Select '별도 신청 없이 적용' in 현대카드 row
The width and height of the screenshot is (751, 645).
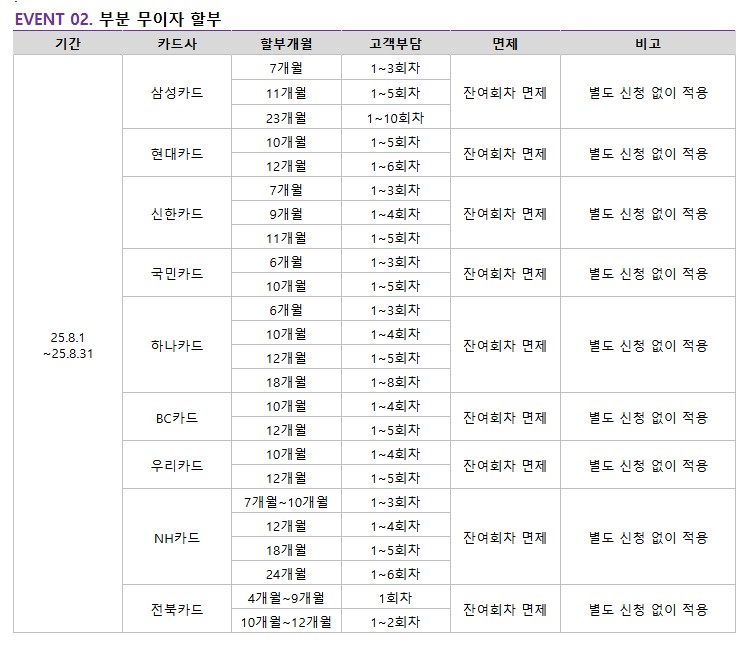pos(648,154)
